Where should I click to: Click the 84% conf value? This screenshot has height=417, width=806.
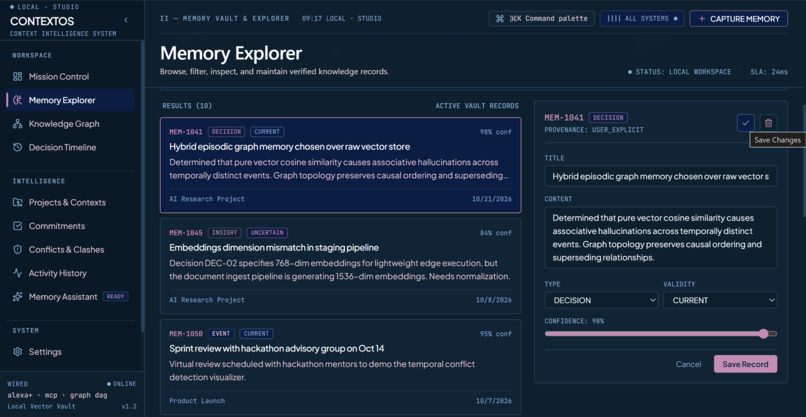(x=496, y=233)
